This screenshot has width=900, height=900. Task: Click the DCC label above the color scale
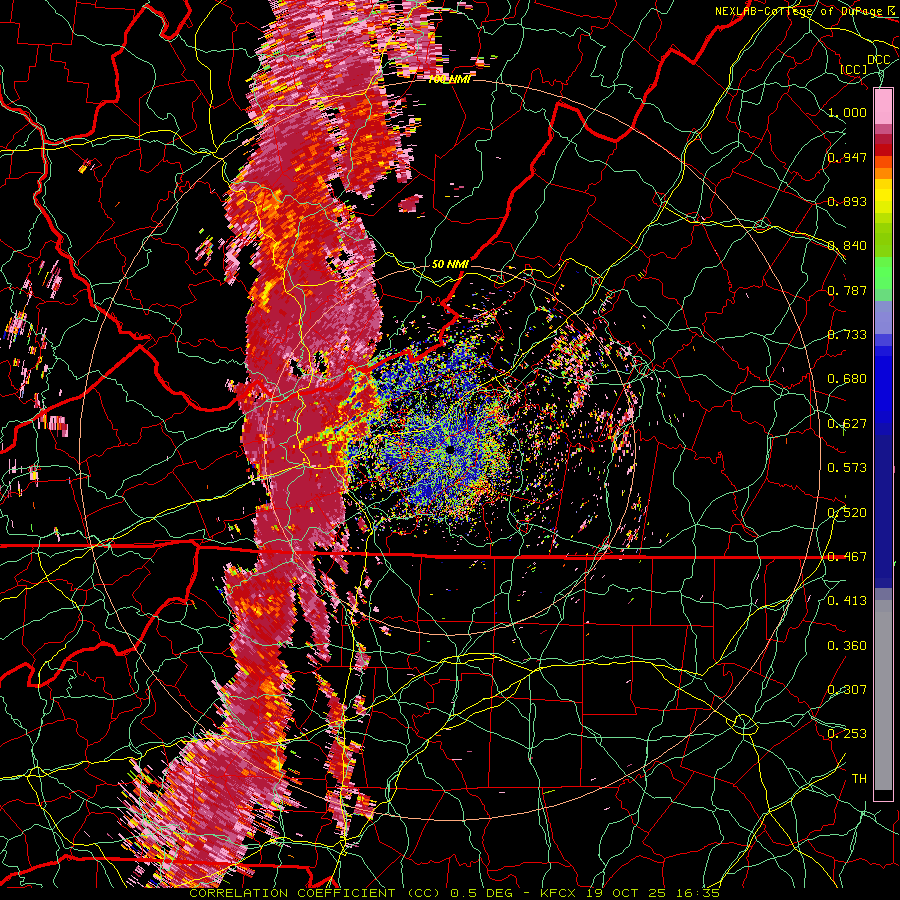(879, 60)
